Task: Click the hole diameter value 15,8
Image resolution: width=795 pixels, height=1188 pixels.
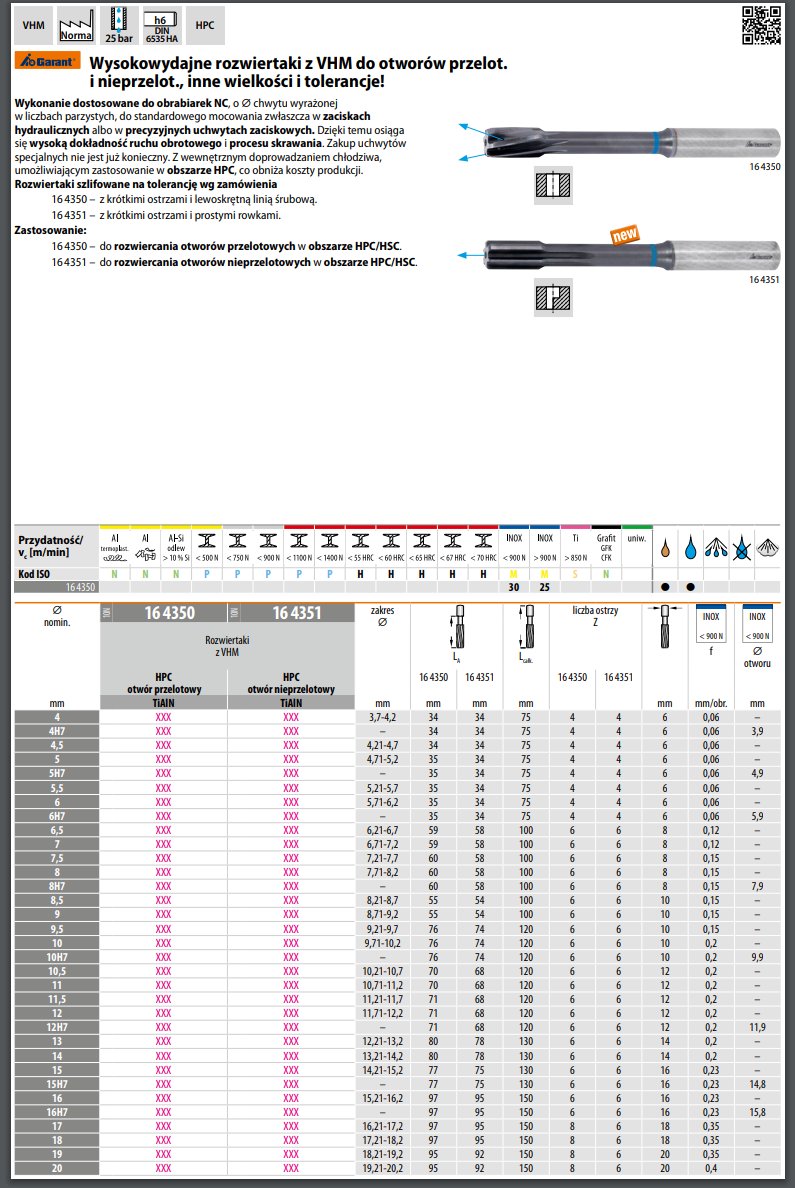Action: coord(757,1112)
